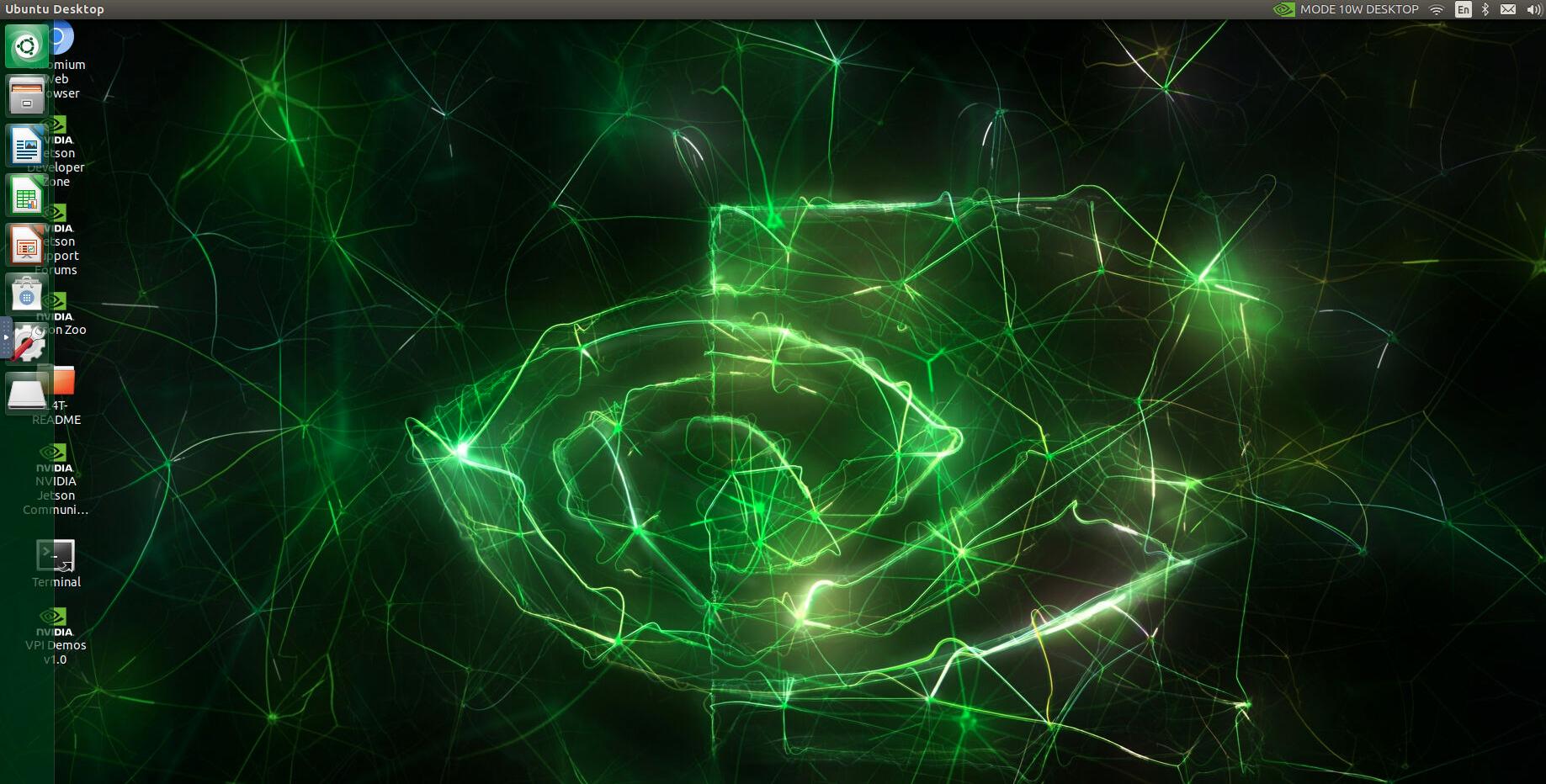Expand the small arrow handle beside Settings icon
The image size is (1546, 784).
tap(5, 337)
